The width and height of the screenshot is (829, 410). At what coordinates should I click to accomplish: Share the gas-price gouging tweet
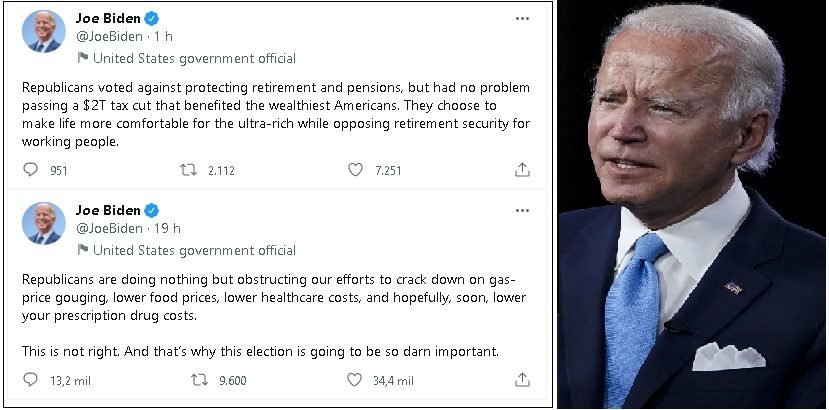point(522,380)
